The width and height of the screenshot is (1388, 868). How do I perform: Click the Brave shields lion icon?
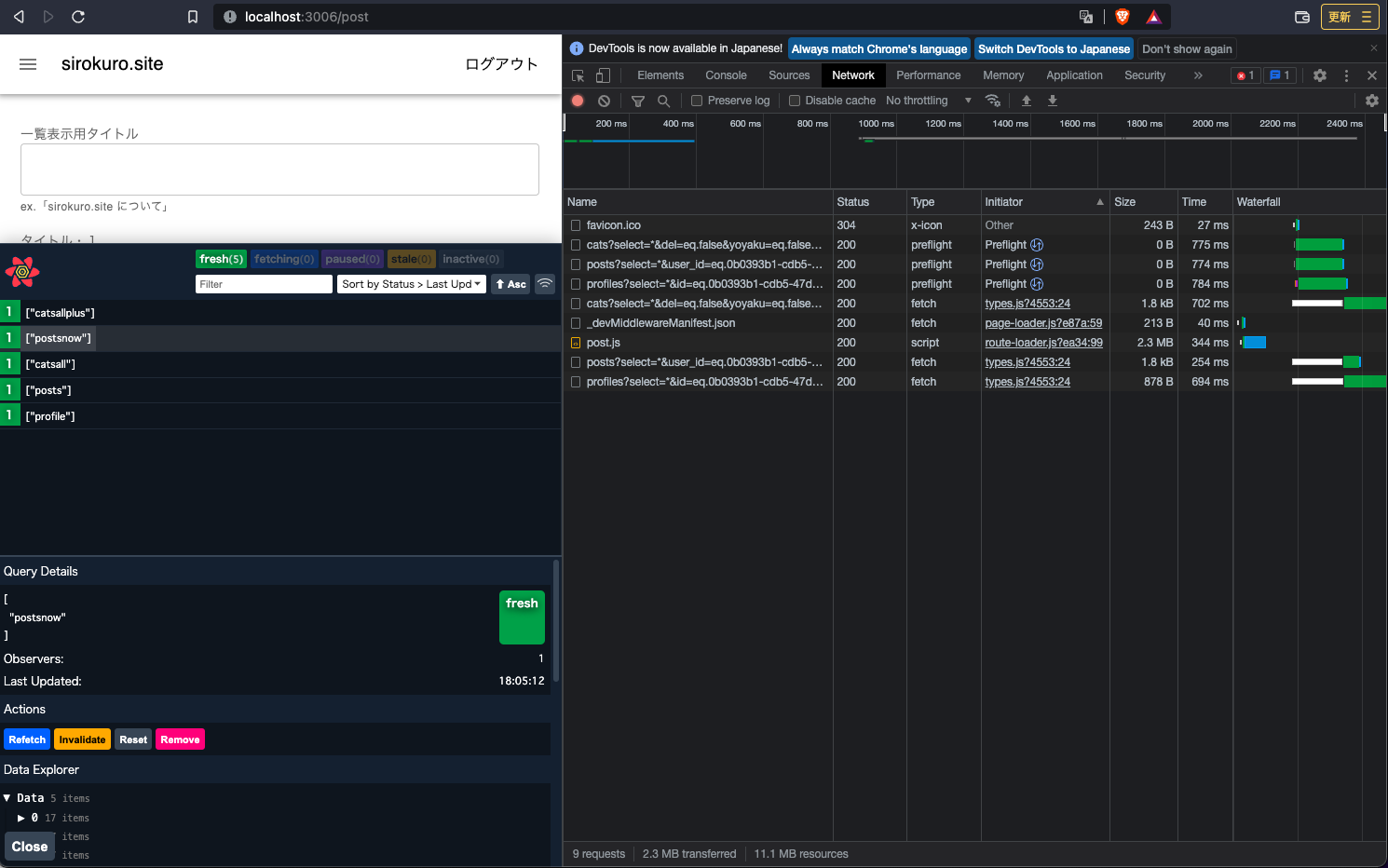click(1123, 17)
